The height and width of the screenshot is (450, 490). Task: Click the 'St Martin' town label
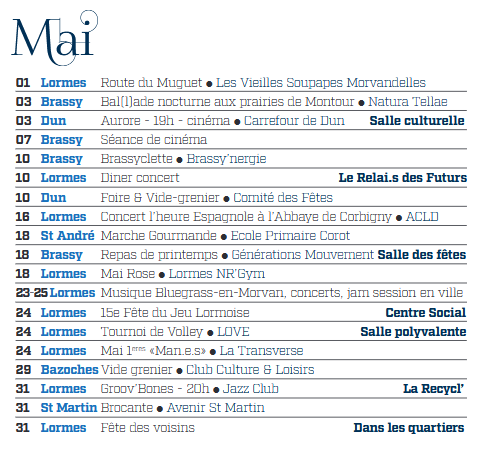[x=69, y=408]
